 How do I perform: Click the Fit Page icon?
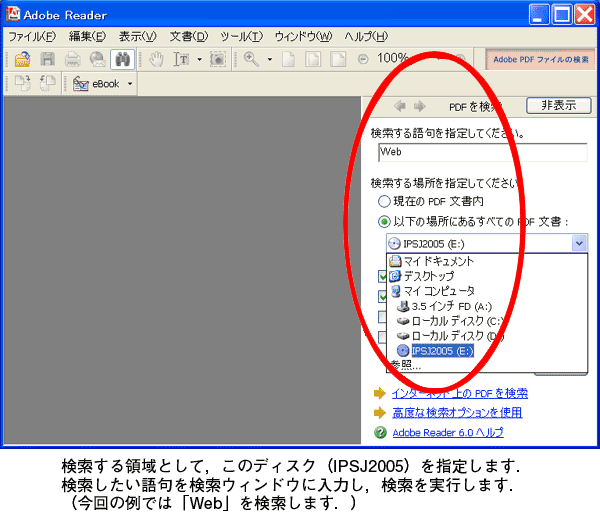pos(313,60)
